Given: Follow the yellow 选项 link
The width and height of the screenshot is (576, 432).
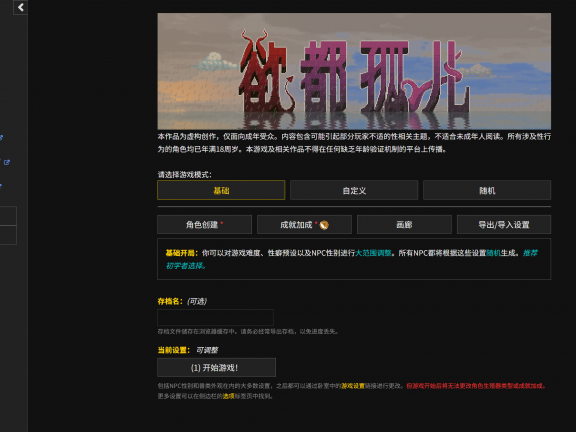Looking at the screenshot, I should coord(228,396).
